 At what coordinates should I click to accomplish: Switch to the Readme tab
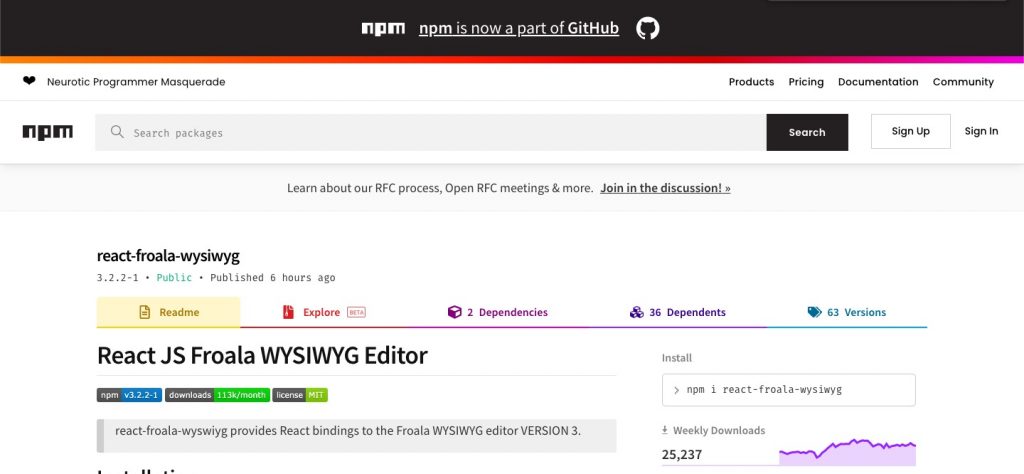[x=168, y=312]
